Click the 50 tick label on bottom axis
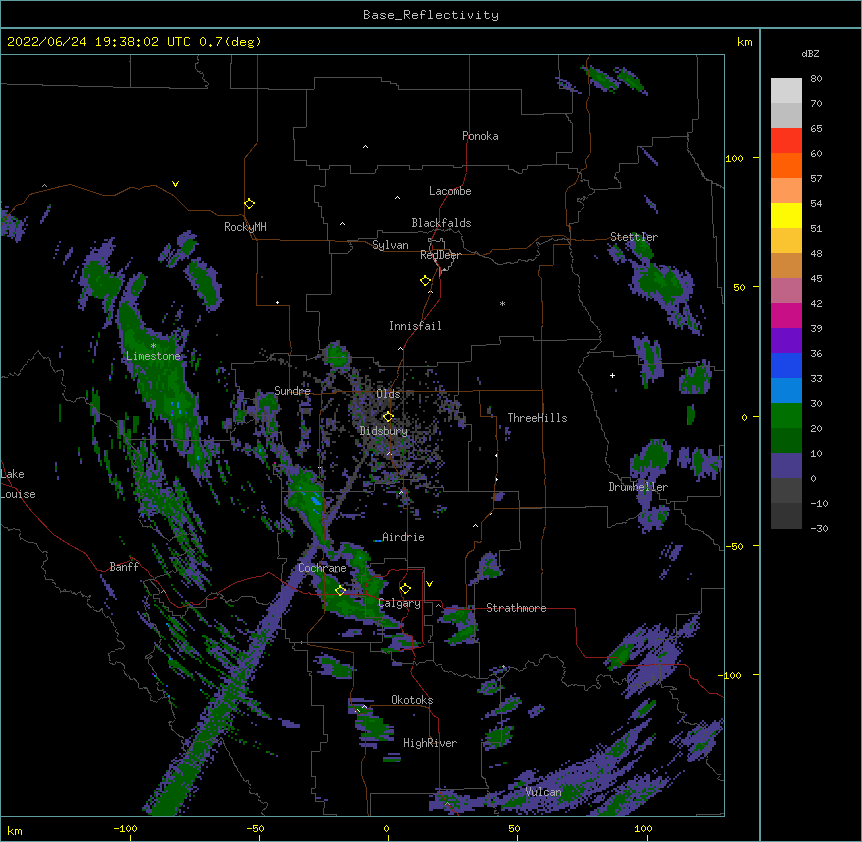Screen dimensions: 862x842 pos(514,829)
